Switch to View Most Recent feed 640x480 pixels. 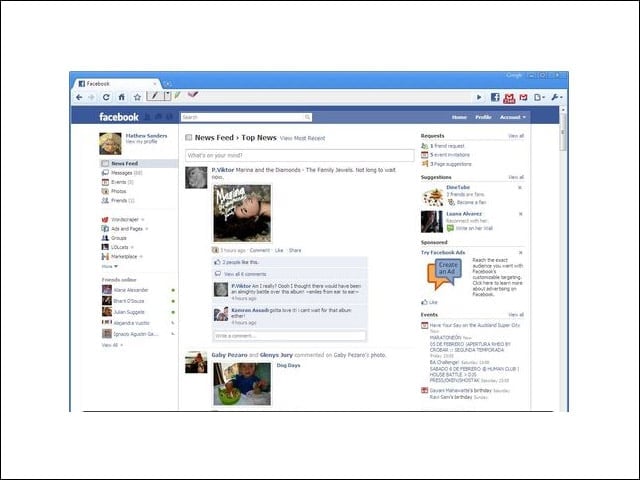(x=303, y=138)
